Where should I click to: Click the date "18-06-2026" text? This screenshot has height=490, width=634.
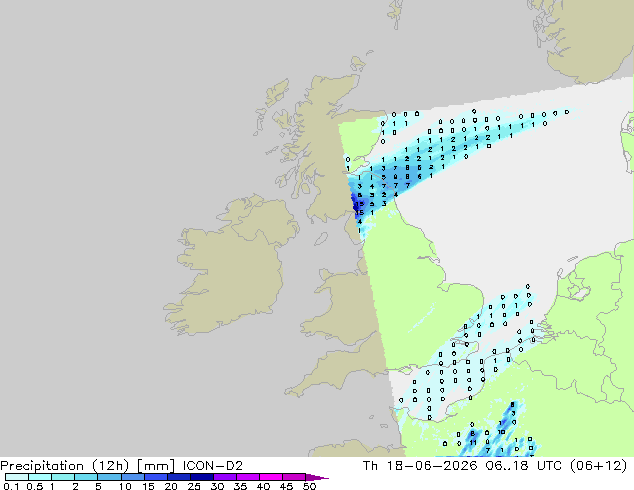(x=432, y=466)
